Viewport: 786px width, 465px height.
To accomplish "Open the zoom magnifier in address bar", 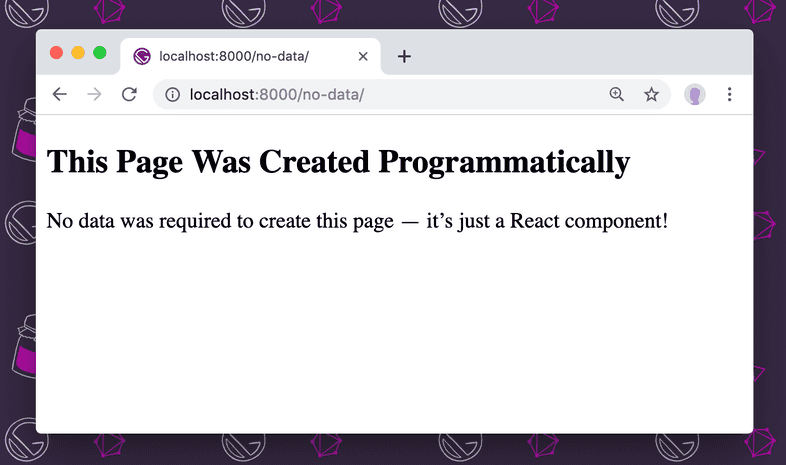I will click(x=617, y=94).
